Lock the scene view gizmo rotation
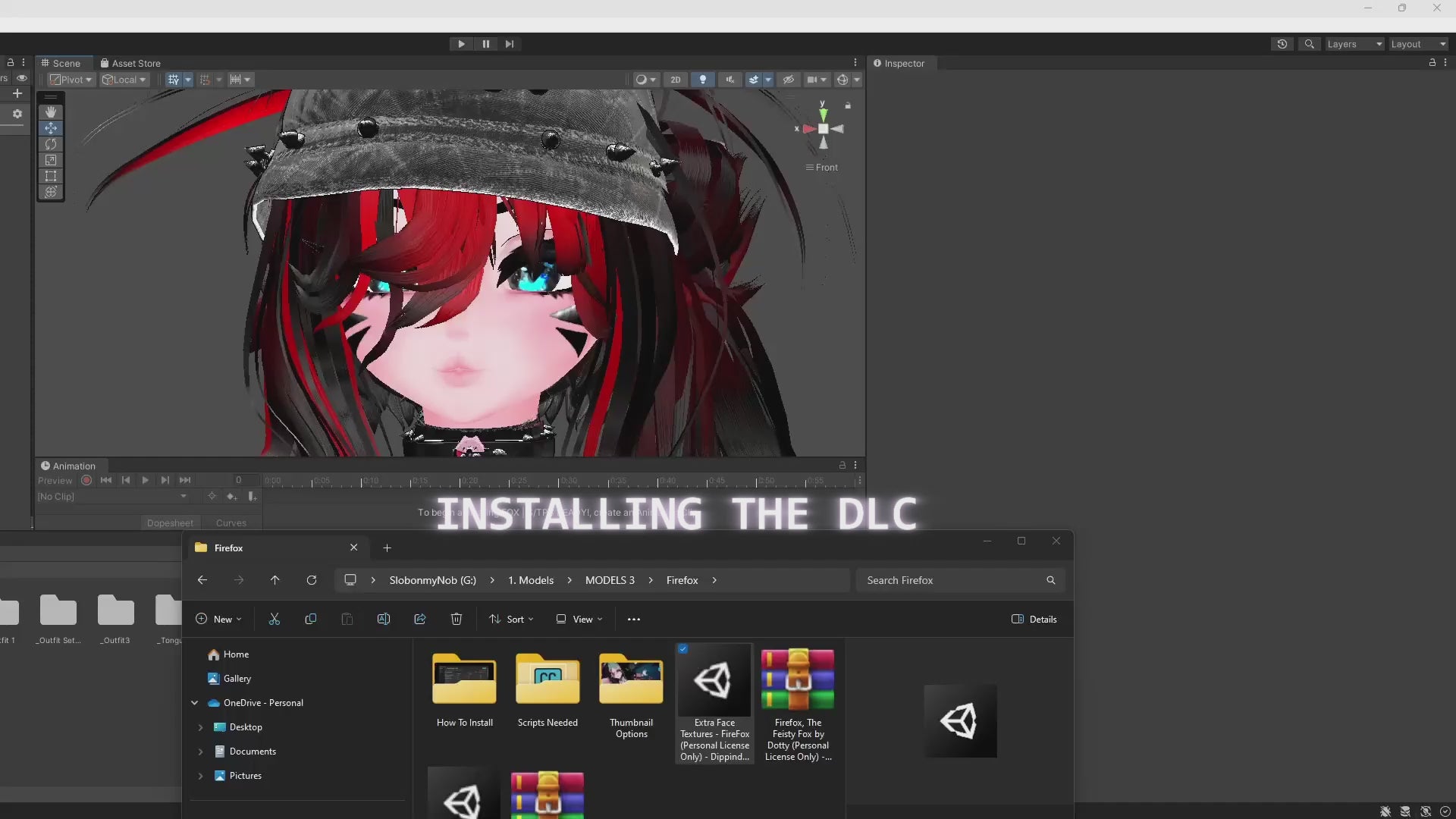 [848, 105]
